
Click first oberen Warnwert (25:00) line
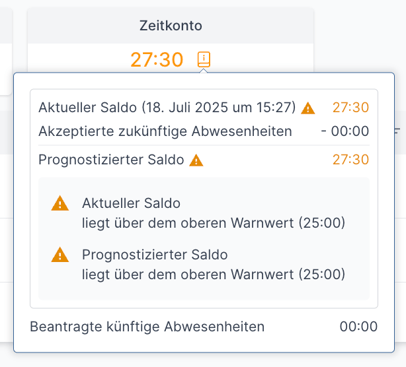pos(213,223)
